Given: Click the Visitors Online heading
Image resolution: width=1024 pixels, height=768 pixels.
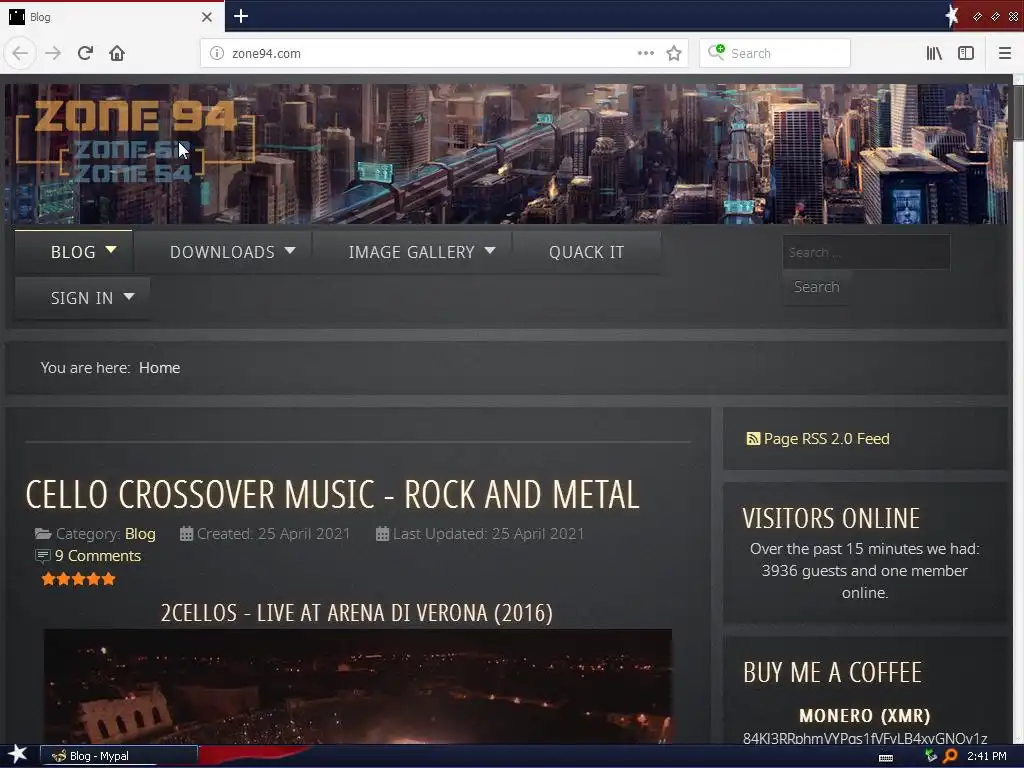Looking at the screenshot, I should coord(831,518).
